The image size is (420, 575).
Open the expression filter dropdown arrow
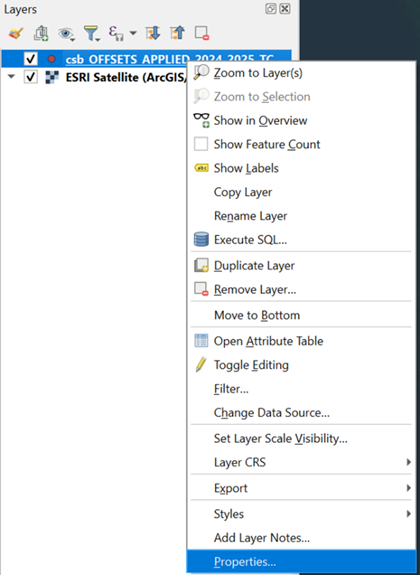pyautogui.click(x=133, y=33)
